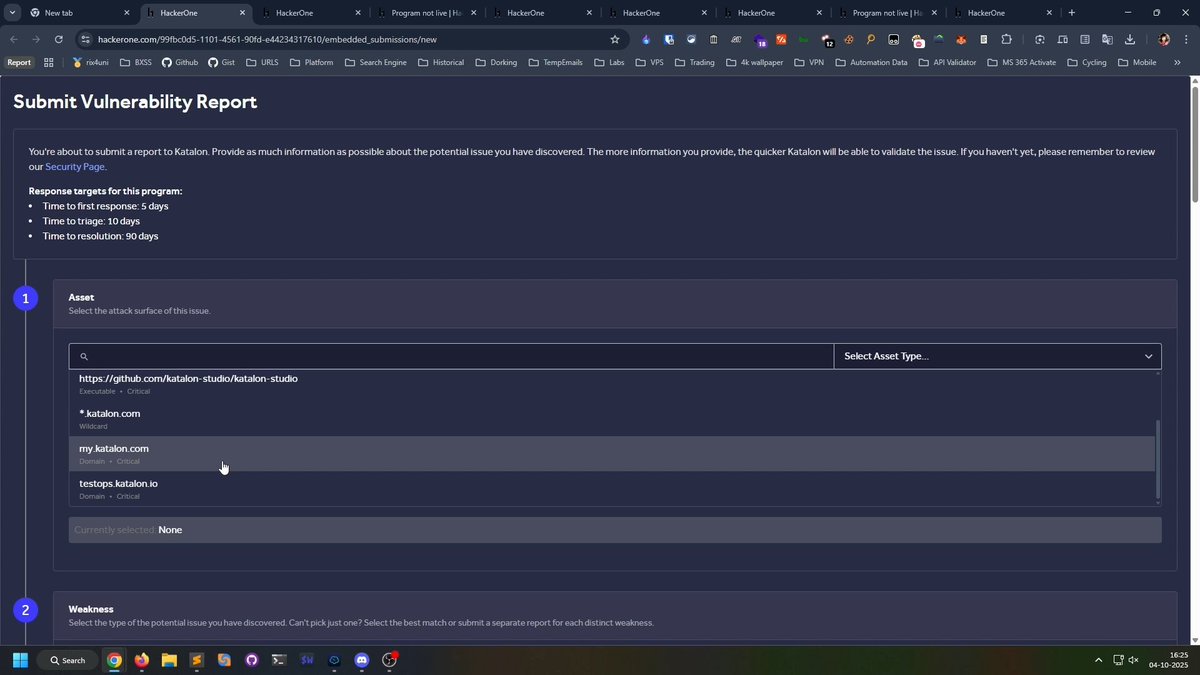
Task: Open the Automation Data bookmark folder
Action: pos(871,62)
